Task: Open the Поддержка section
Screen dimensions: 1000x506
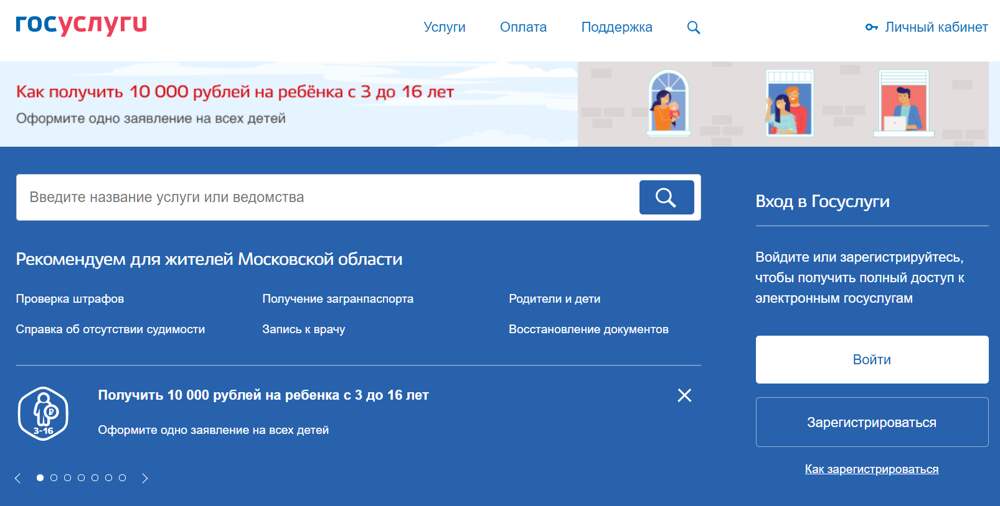Action: pyautogui.click(x=616, y=27)
